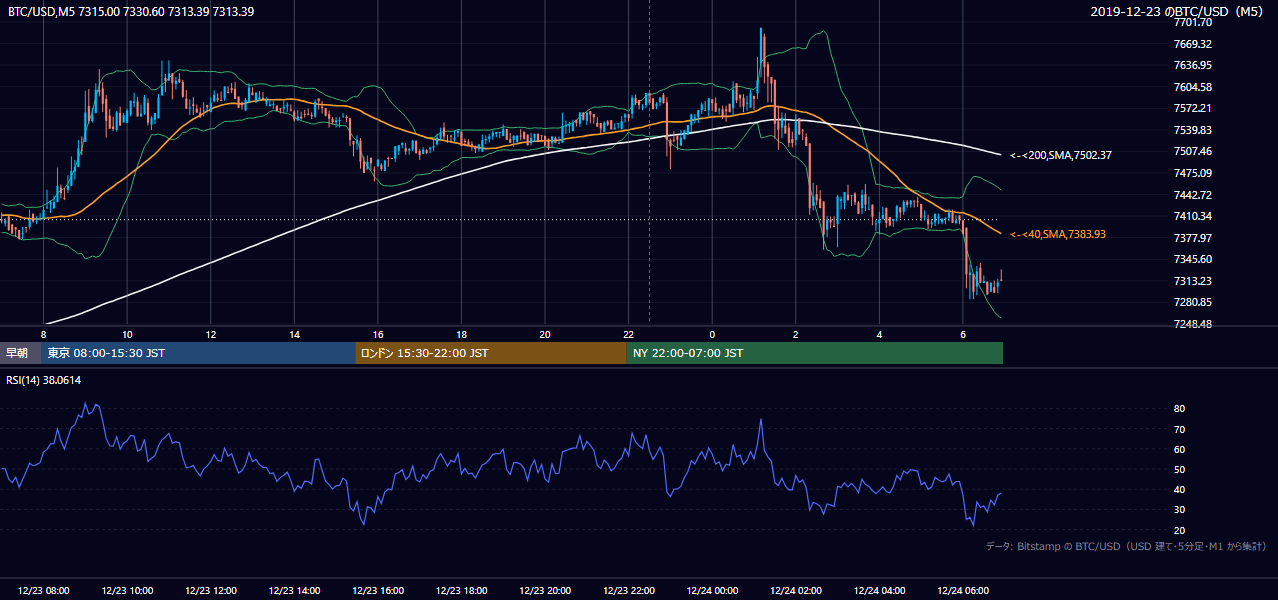Click the 7701.70 price axis label

[1192, 23]
